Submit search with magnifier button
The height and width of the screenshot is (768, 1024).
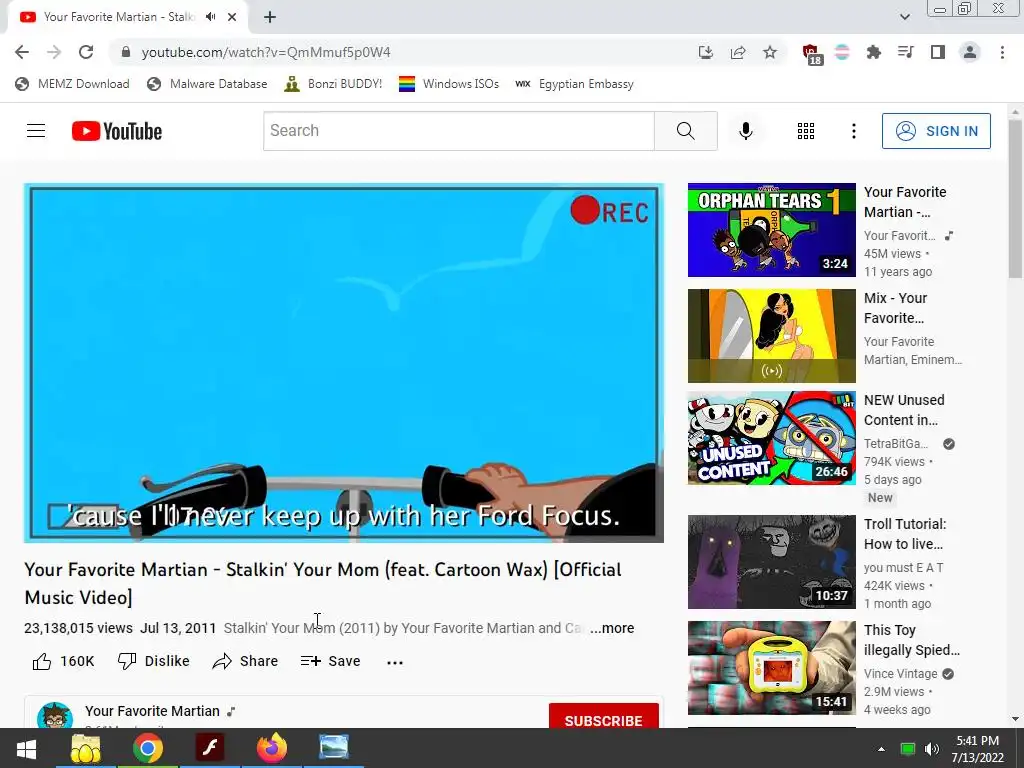click(x=686, y=131)
